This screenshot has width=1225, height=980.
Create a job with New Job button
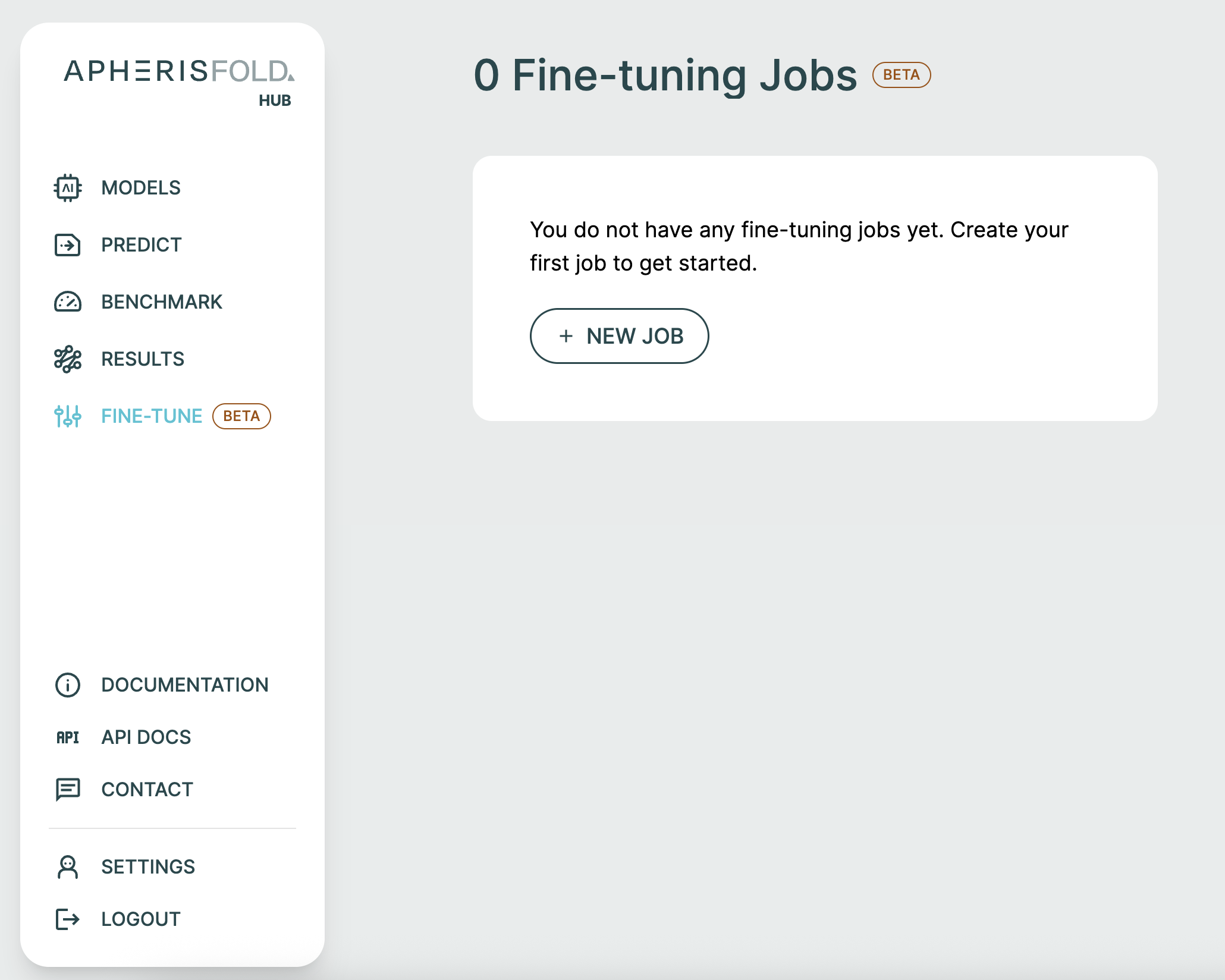619,336
